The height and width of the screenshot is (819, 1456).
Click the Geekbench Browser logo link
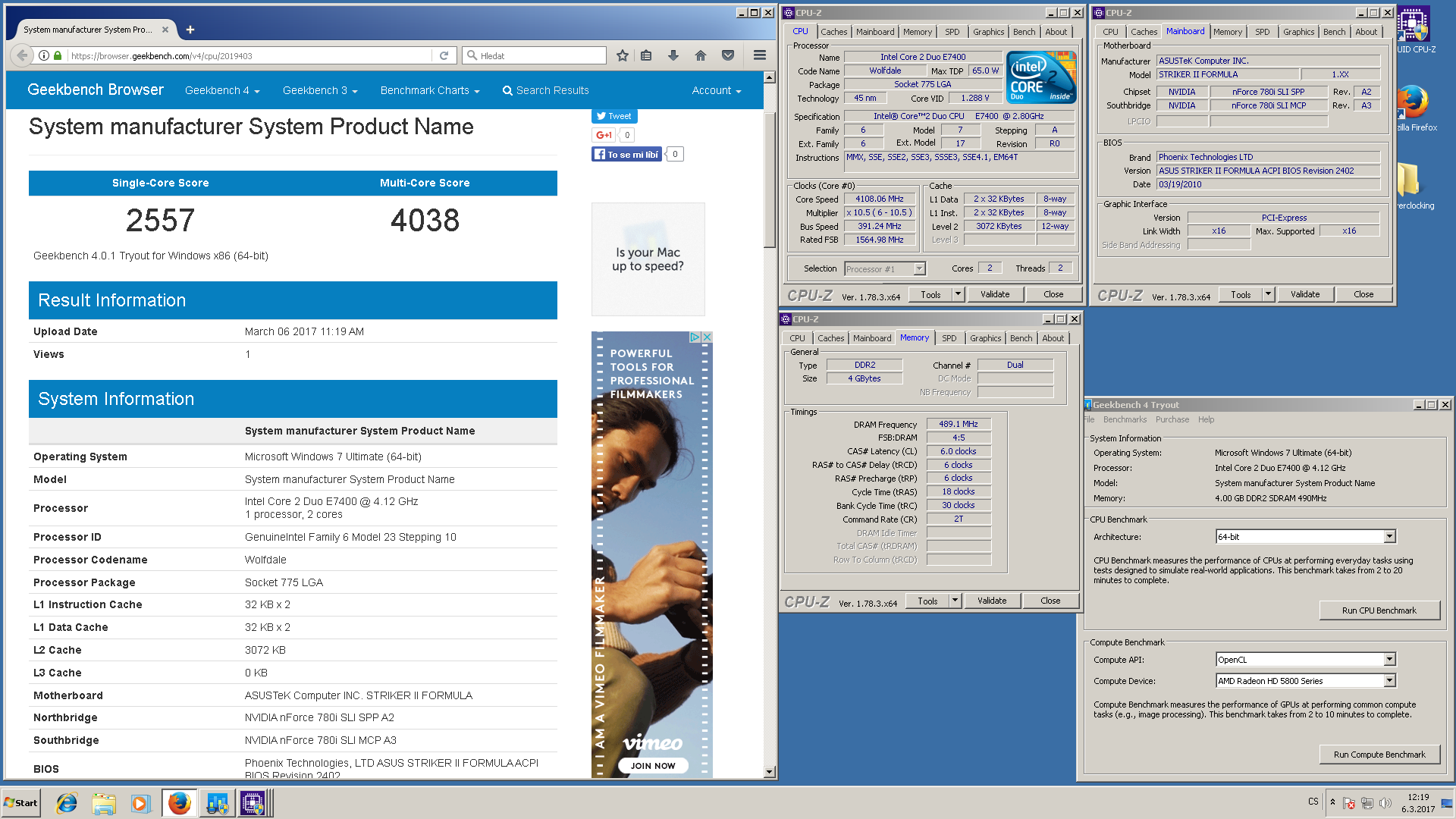point(96,89)
